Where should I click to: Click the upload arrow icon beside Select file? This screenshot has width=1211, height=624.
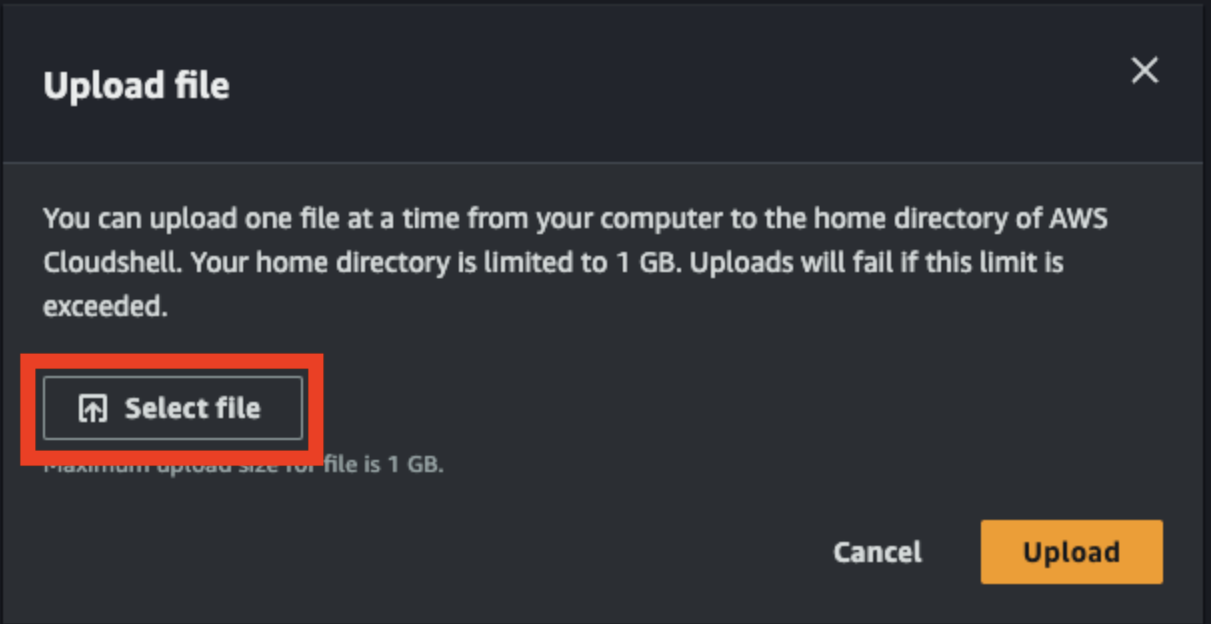pos(93,408)
